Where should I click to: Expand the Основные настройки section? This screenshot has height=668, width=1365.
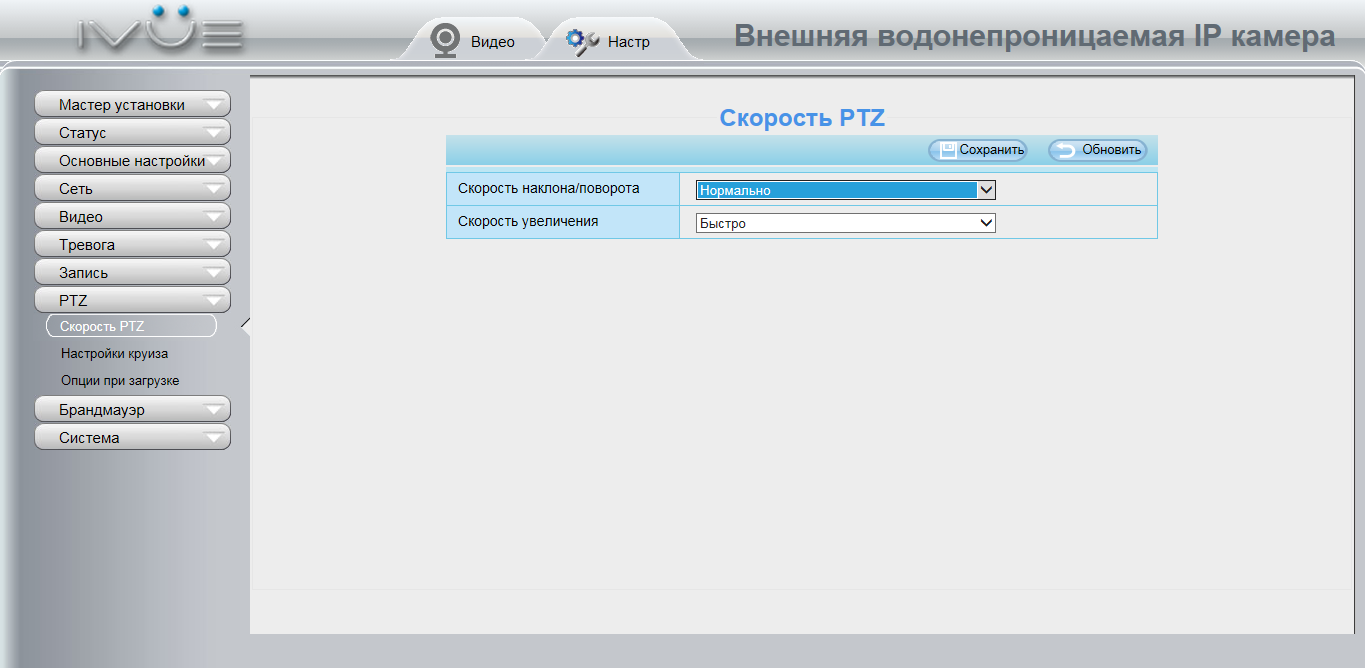tap(133, 160)
